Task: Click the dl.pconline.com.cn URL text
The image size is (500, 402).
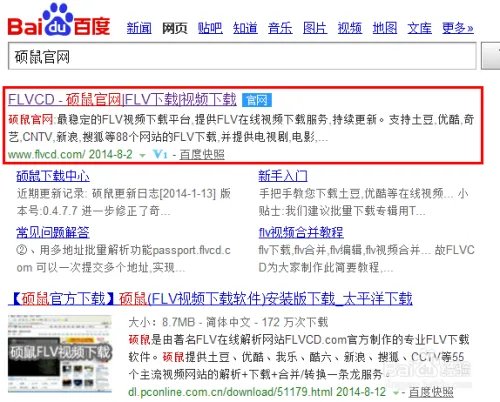Action: pyautogui.click(x=231, y=392)
